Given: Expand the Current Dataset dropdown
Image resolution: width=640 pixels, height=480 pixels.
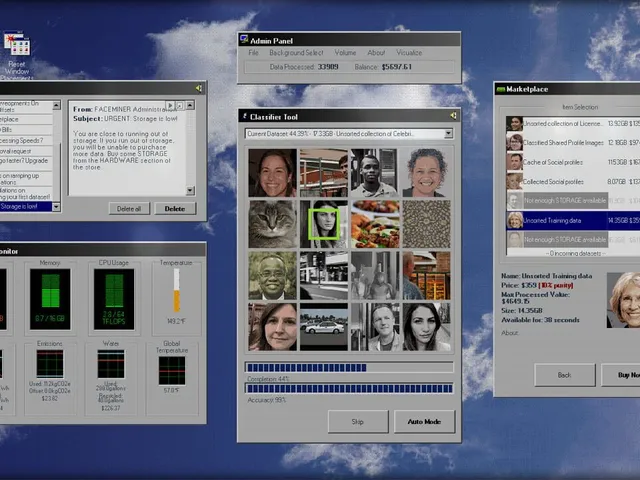Looking at the screenshot, I should click(349, 133).
